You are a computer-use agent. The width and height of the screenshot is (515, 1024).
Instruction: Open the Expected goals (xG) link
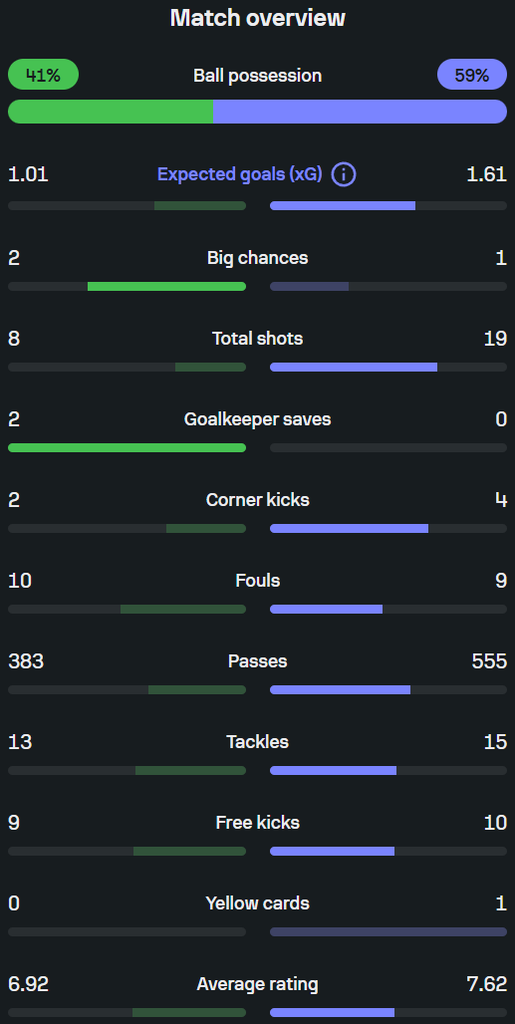coord(240,174)
